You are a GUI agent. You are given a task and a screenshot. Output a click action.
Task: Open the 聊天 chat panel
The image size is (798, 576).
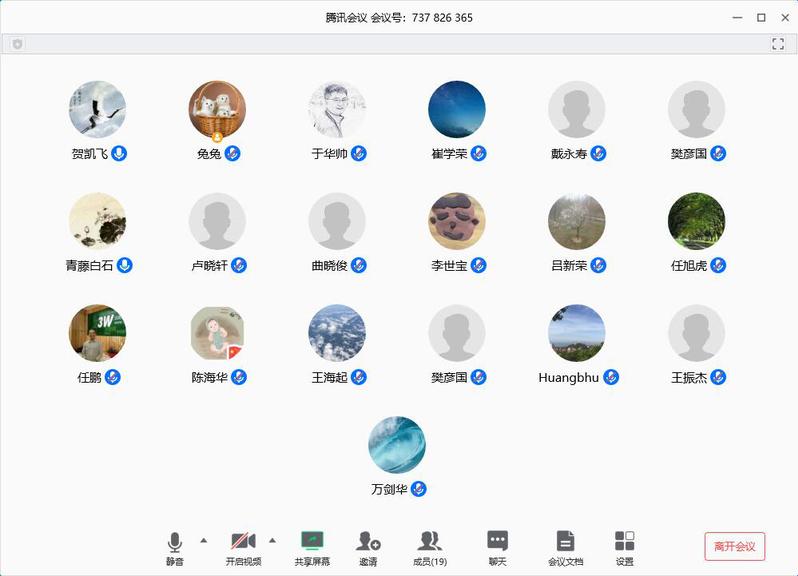pos(497,549)
